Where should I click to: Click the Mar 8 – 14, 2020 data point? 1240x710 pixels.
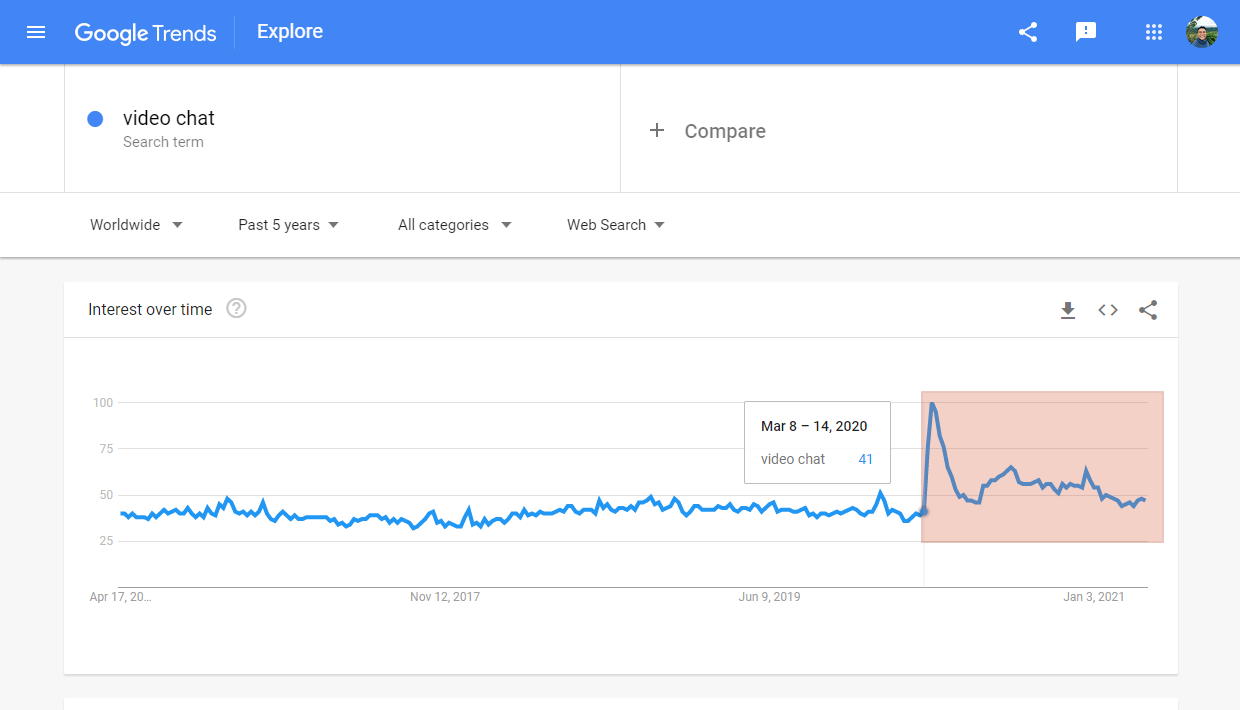[x=923, y=511]
